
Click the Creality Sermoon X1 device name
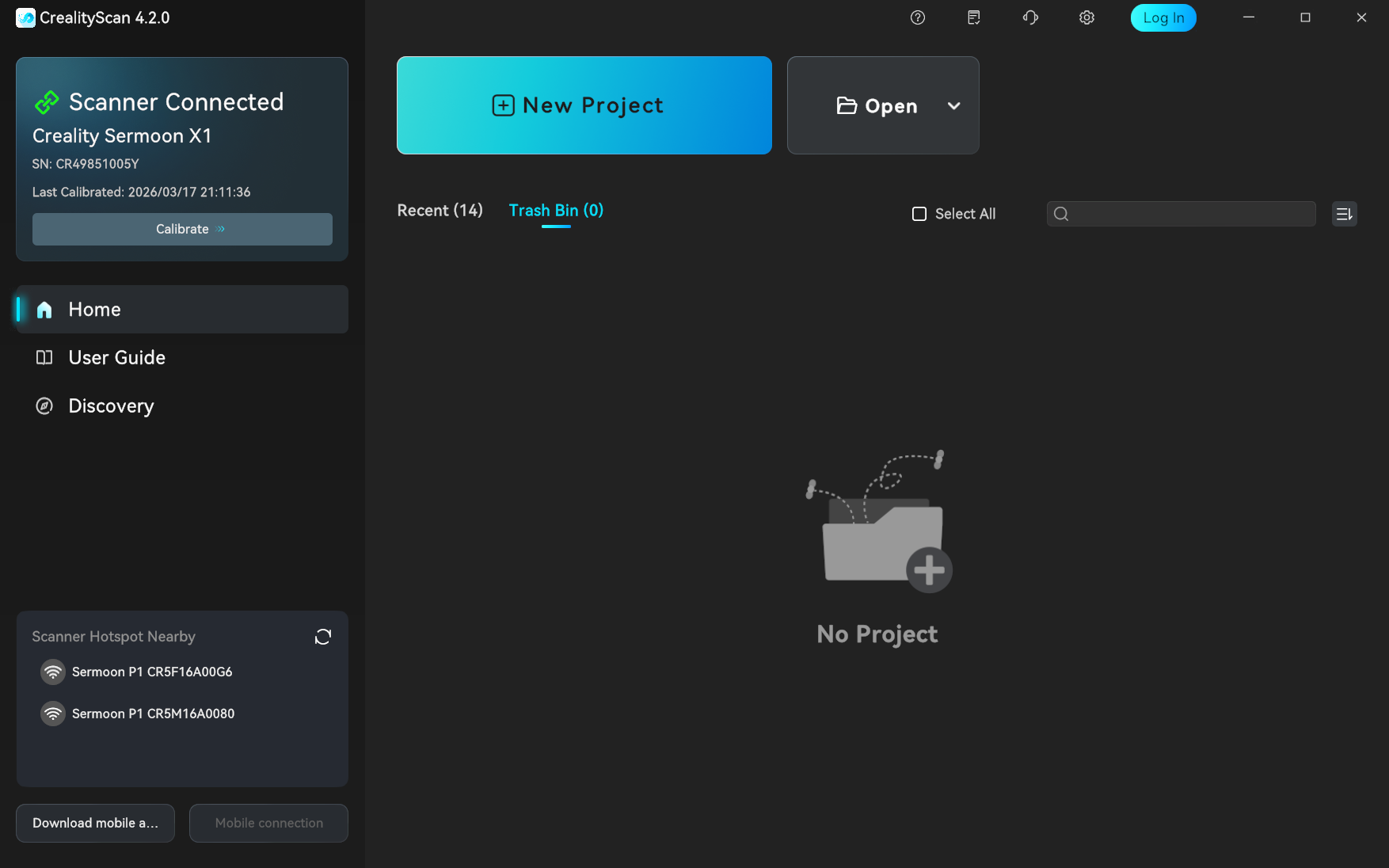(122, 136)
